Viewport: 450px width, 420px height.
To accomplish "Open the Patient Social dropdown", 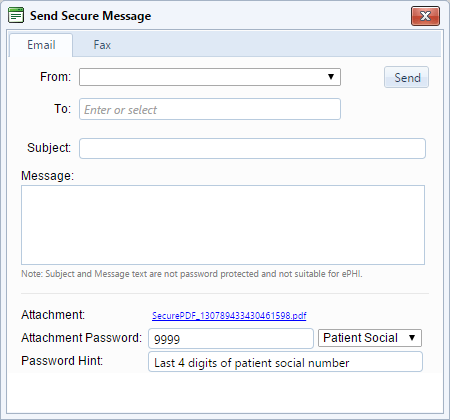I will coord(370,338).
